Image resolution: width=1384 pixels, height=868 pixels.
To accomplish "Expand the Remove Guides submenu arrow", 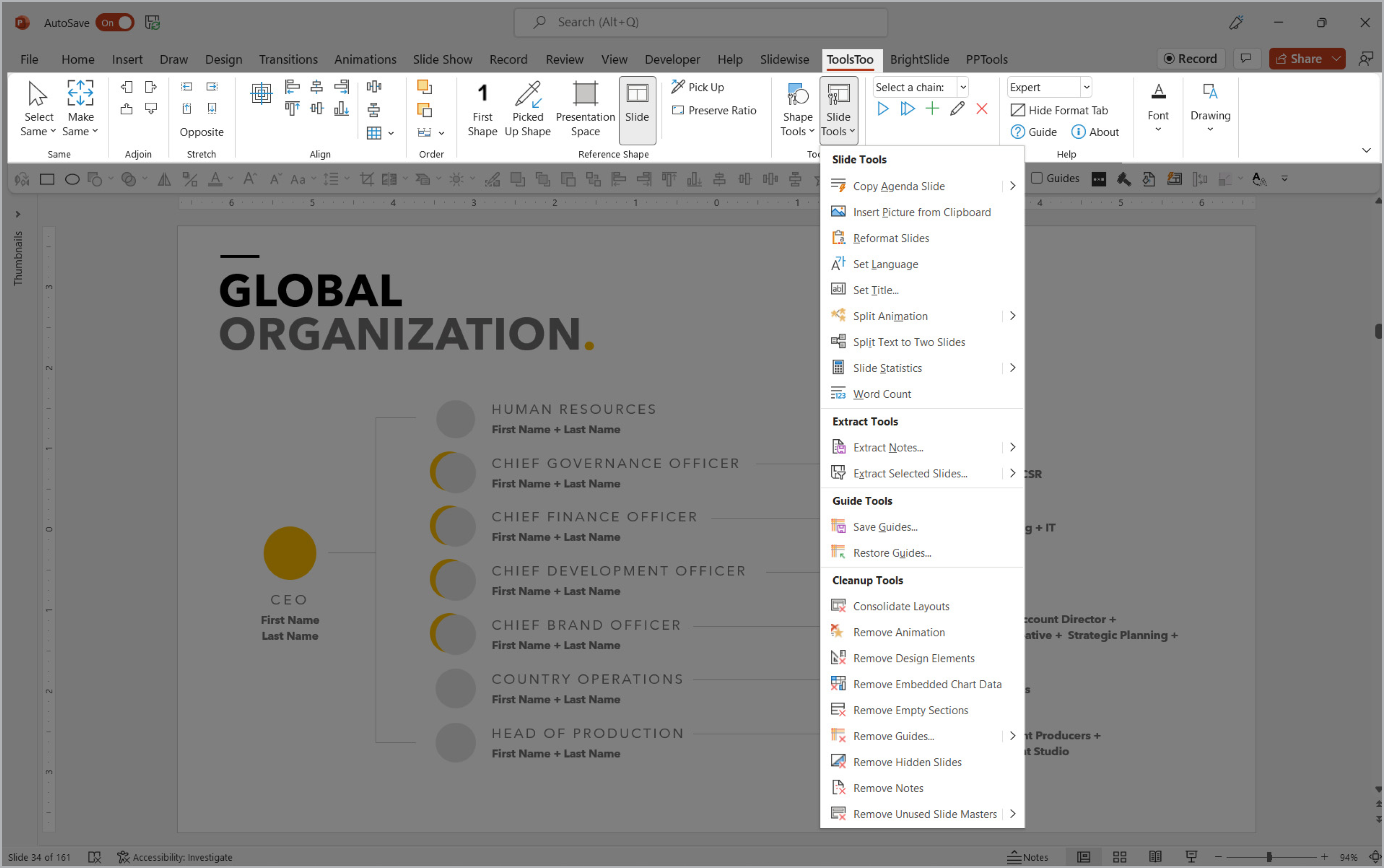I will coord(1013,735).
